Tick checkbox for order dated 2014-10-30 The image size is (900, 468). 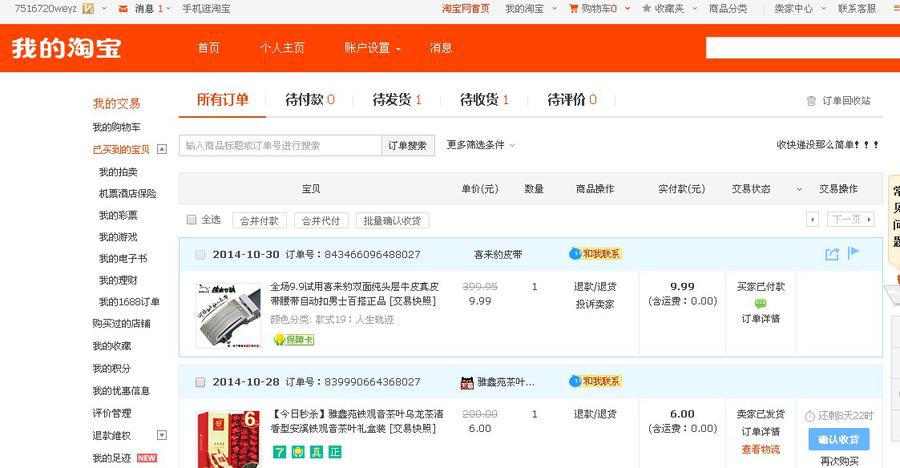[x=200, y=254]
